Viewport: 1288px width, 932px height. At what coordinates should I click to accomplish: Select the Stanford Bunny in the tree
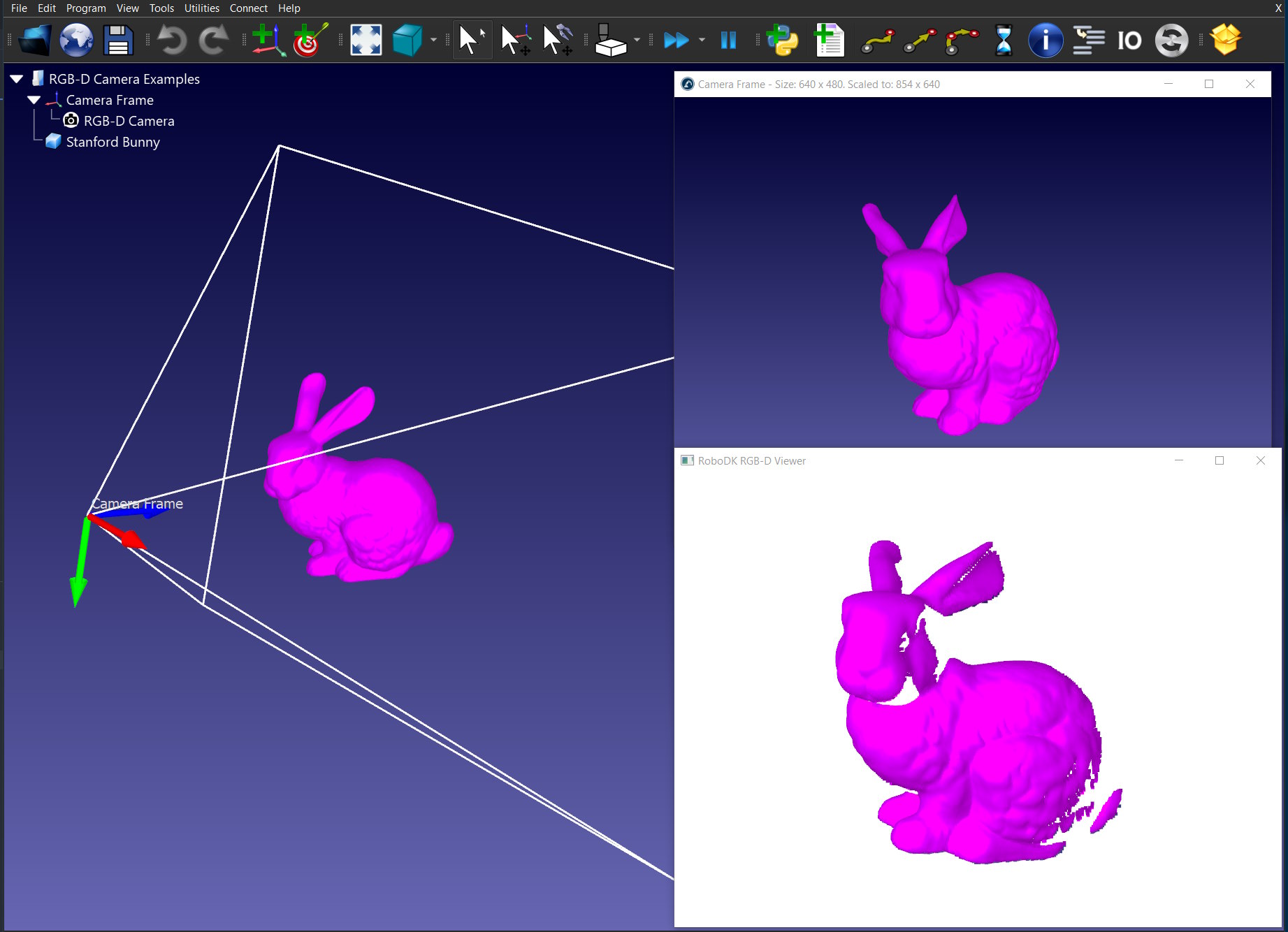coord(113,142)
